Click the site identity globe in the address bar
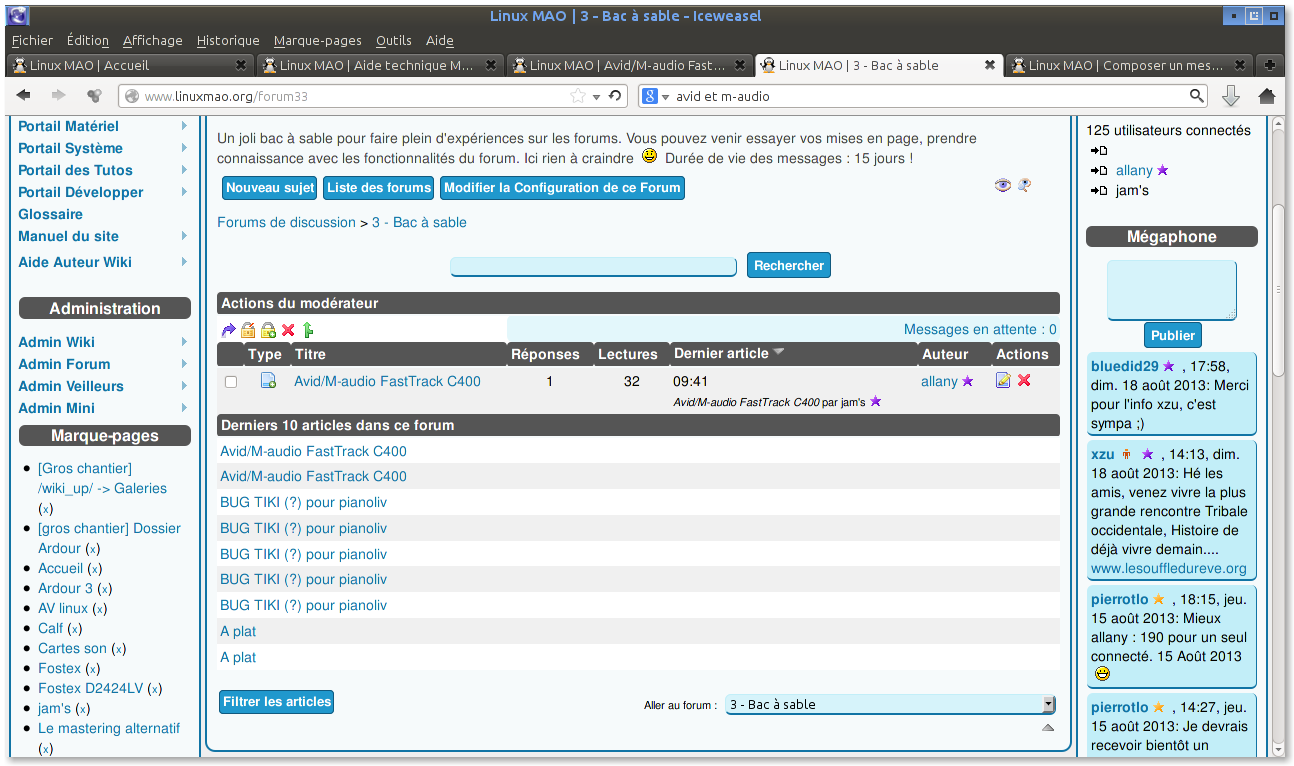Viewport: 1294px width, 766px height. click(x=130, y=96)
